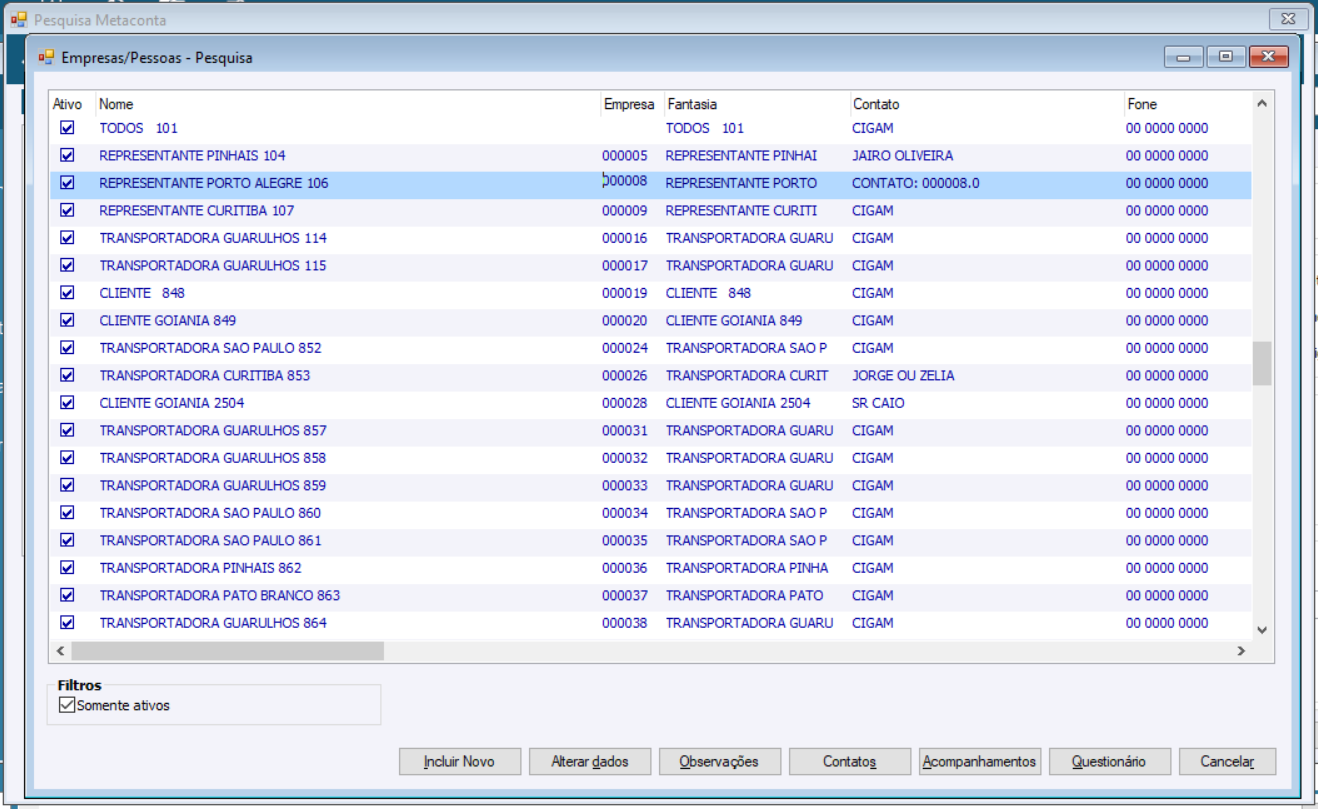Click the Incluir Novo button
The height and width of the screenshot is (809, 1318).
[x=459, y=761]
